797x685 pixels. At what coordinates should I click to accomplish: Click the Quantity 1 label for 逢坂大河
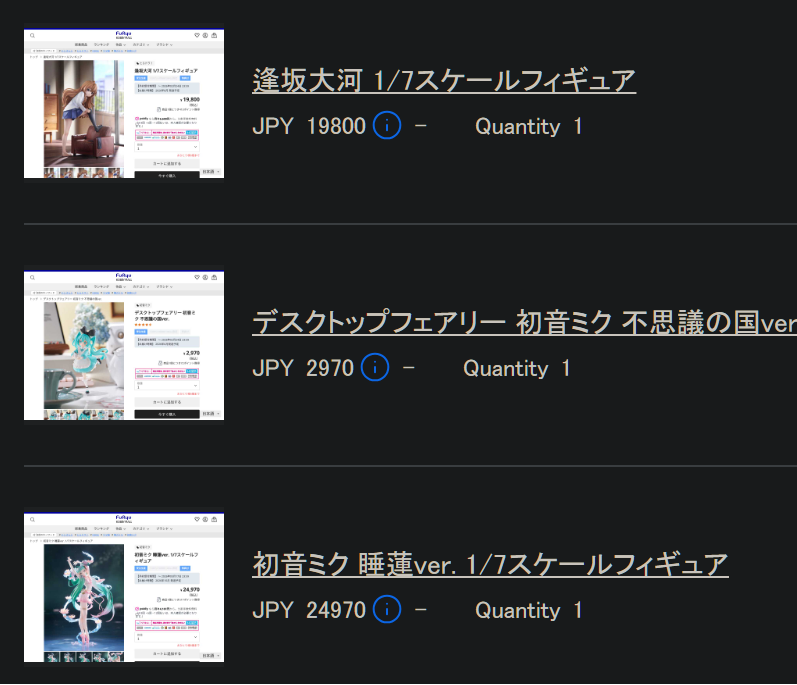[529, 126]
